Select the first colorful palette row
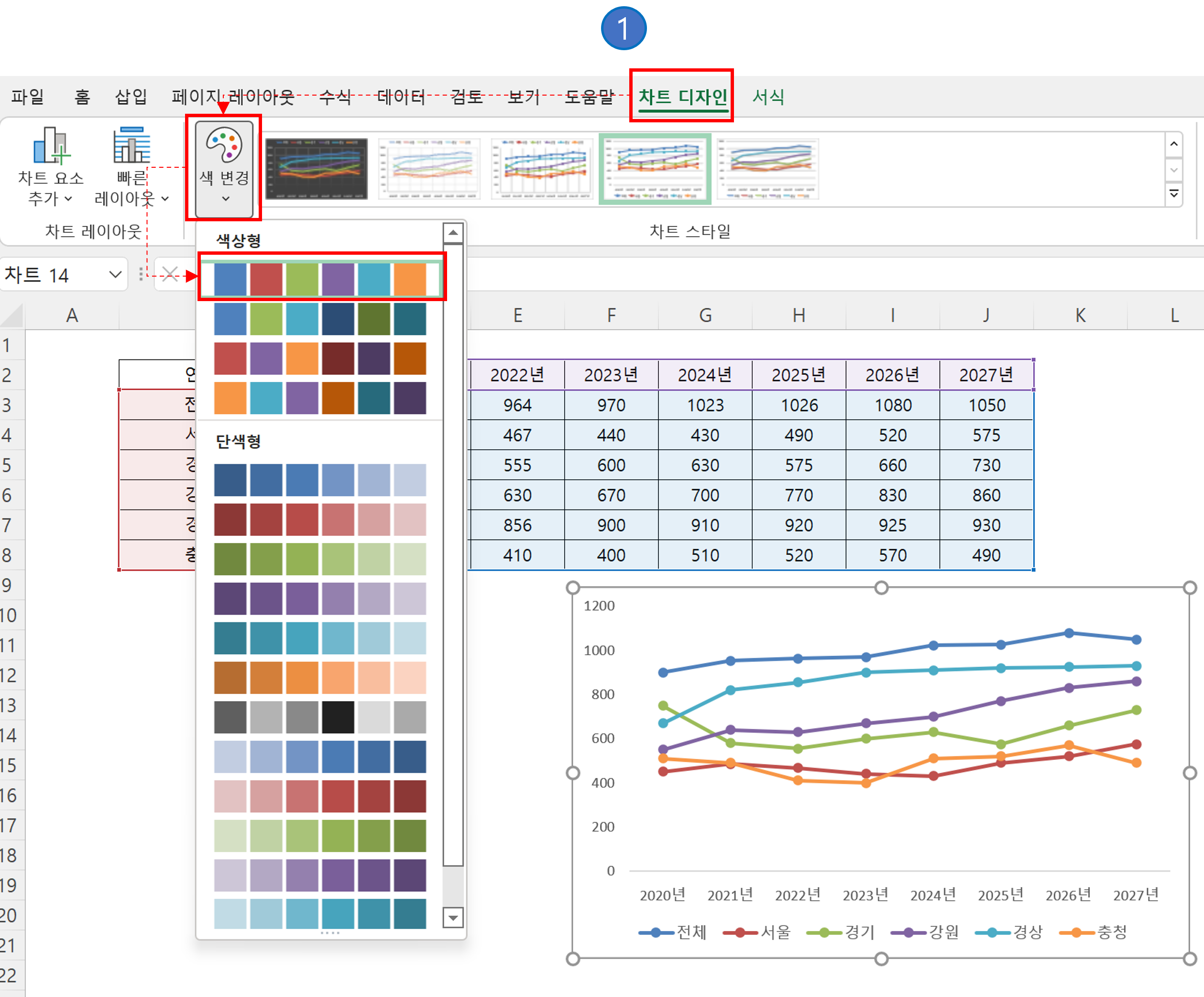Viewport: 1204px width, 997px height. (x=320, y=279)
